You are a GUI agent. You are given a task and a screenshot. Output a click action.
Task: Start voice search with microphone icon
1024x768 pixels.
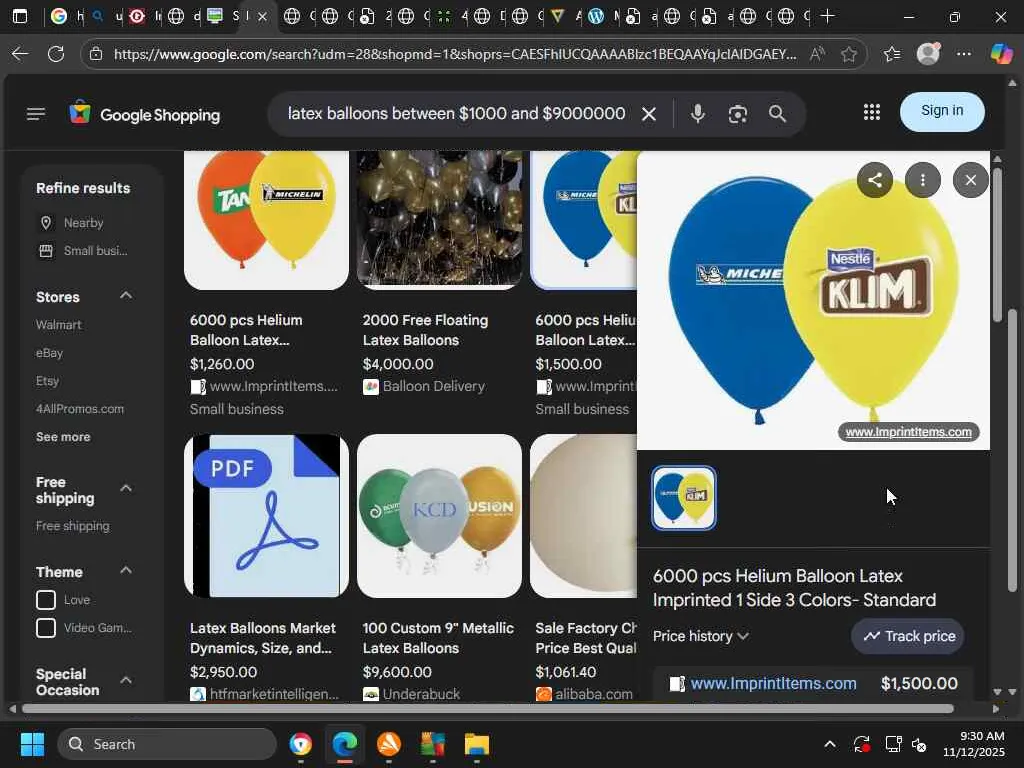click(697, 114)
